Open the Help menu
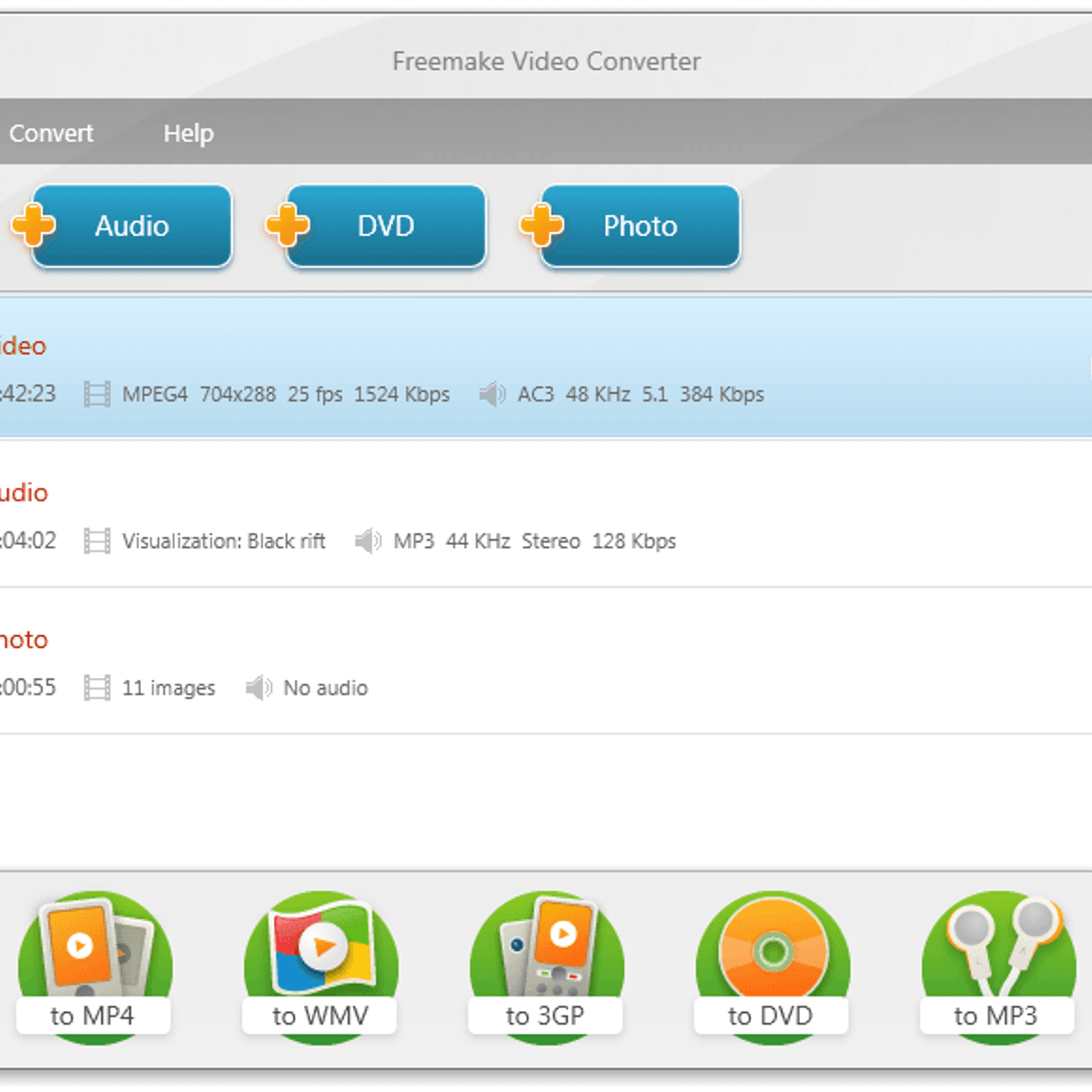The height and width of the screenshot is (1092, 1092). [188, 133]
